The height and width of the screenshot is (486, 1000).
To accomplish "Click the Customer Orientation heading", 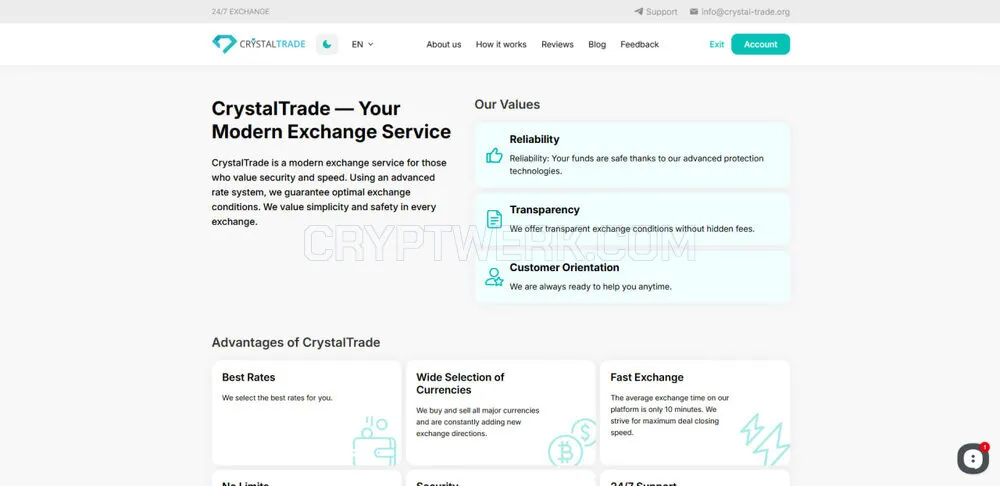I will (564, 267).
